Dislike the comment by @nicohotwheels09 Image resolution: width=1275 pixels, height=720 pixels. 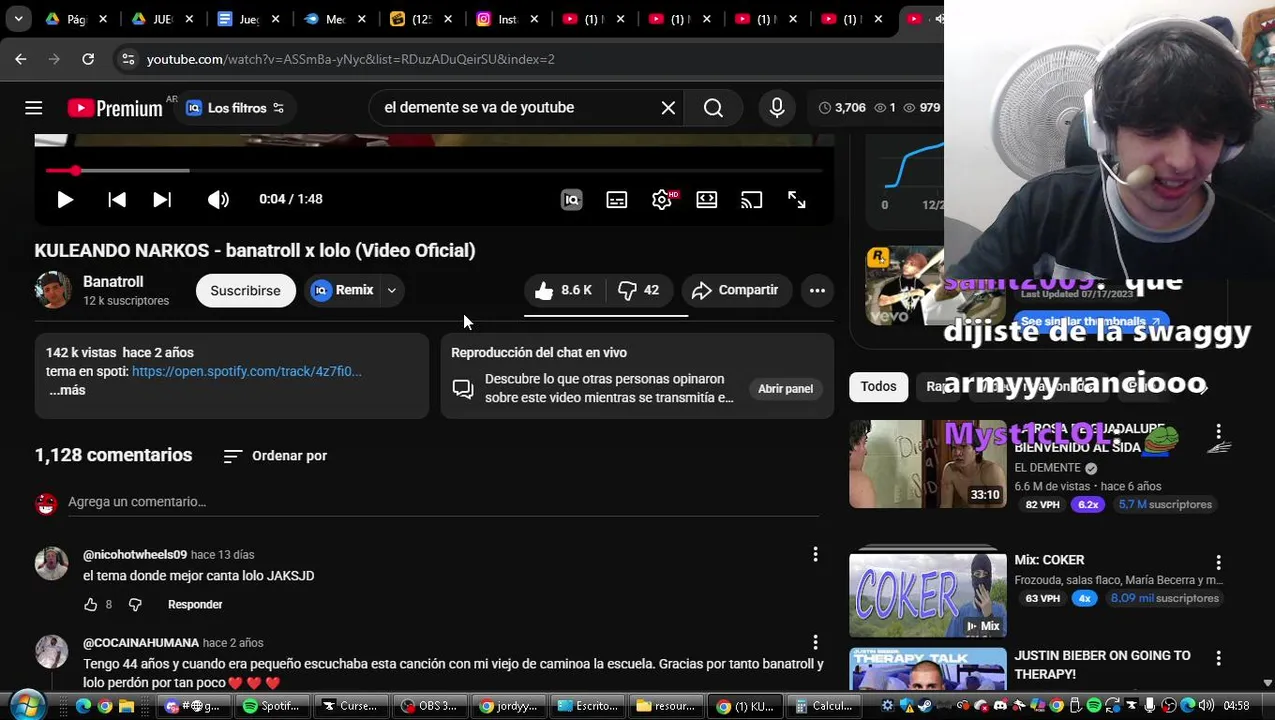(135, 605)
